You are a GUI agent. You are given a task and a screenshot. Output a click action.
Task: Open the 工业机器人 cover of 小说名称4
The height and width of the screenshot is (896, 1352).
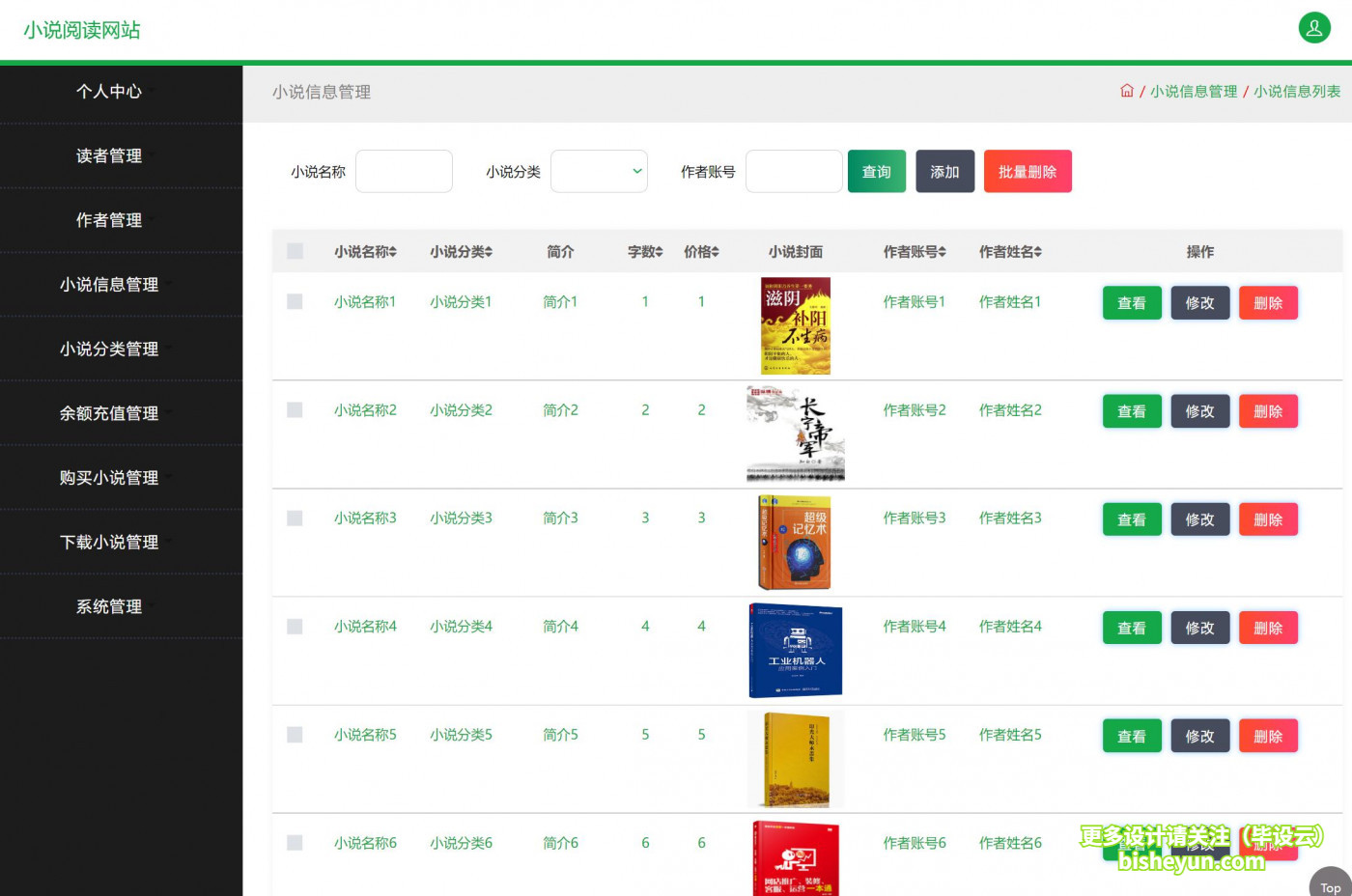(x=796, y=650)
